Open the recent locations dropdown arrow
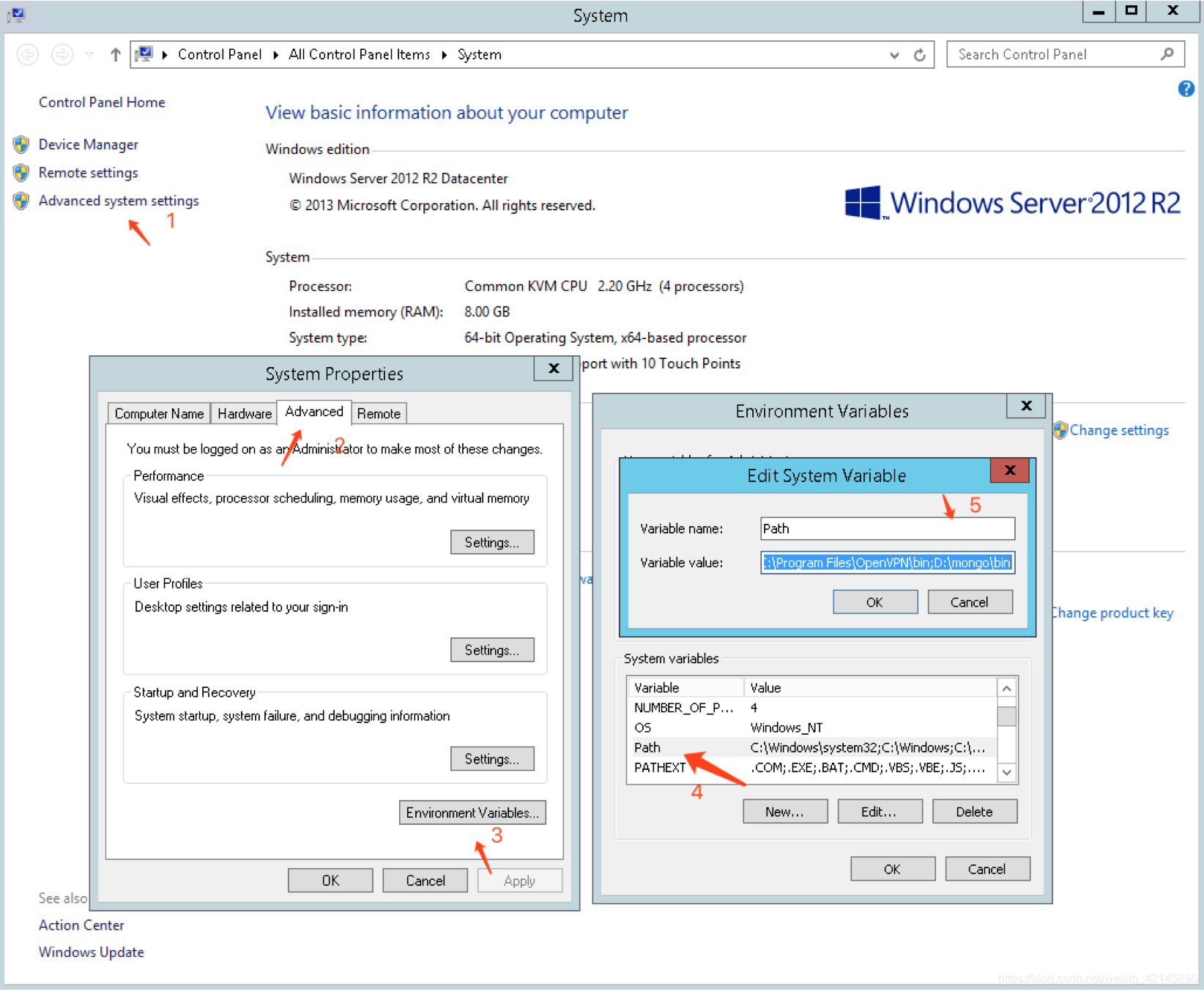 coord(89,55)
